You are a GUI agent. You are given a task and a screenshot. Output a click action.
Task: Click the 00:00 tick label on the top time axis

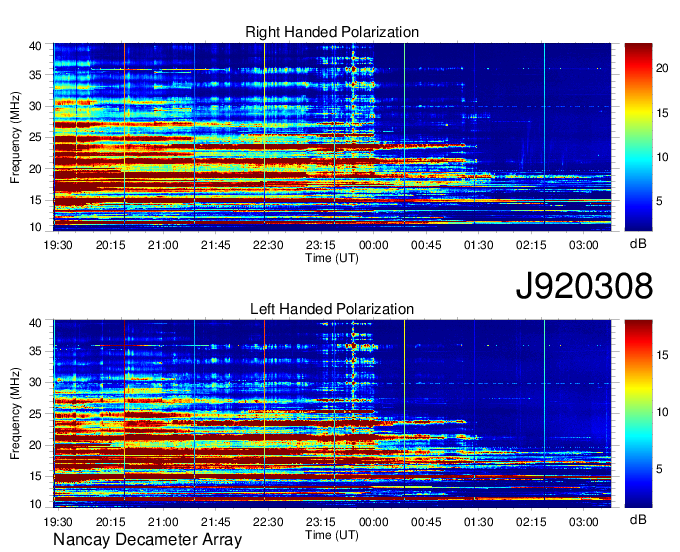tap(373, 245)
